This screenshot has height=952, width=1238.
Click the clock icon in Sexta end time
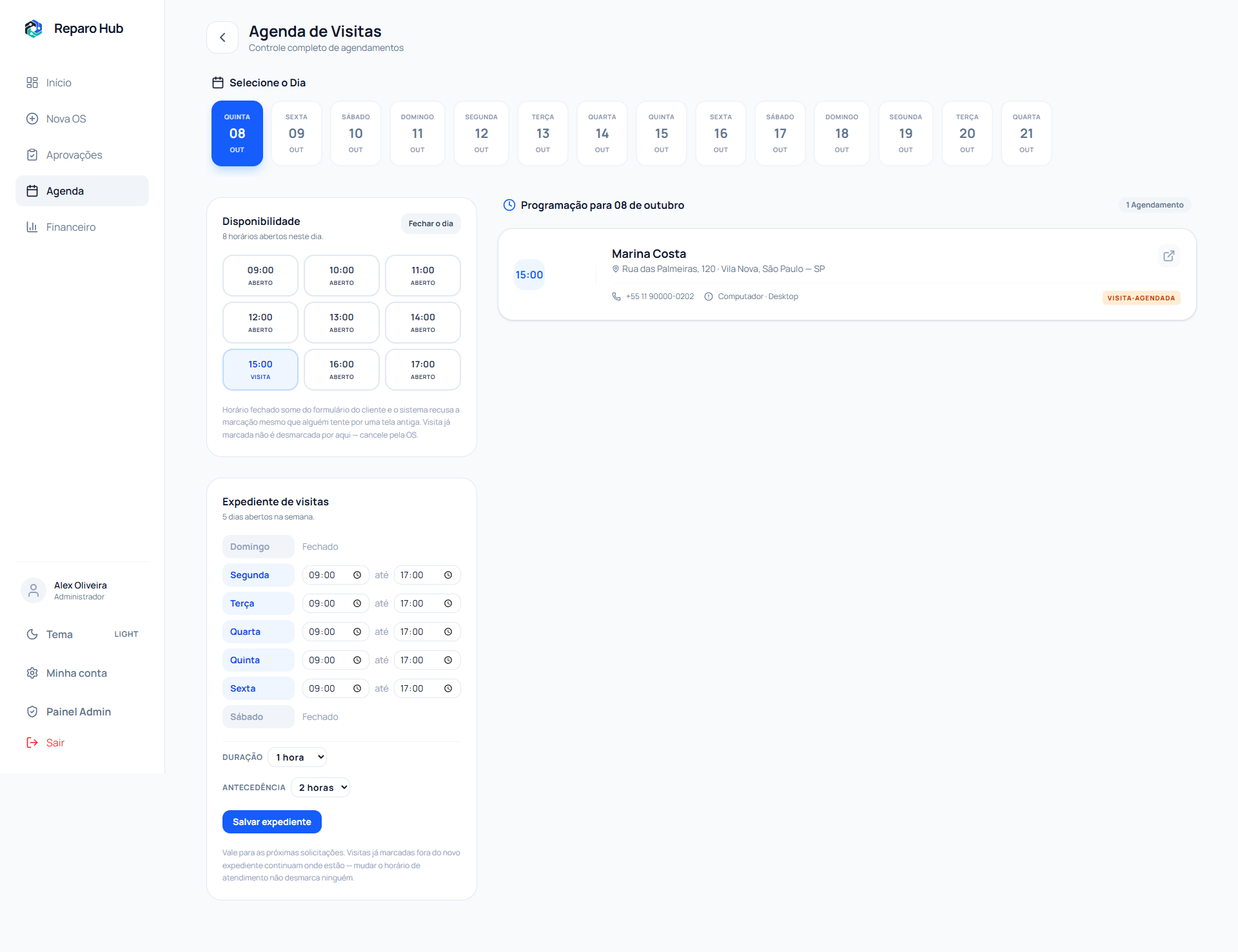(x=448, y=688)
